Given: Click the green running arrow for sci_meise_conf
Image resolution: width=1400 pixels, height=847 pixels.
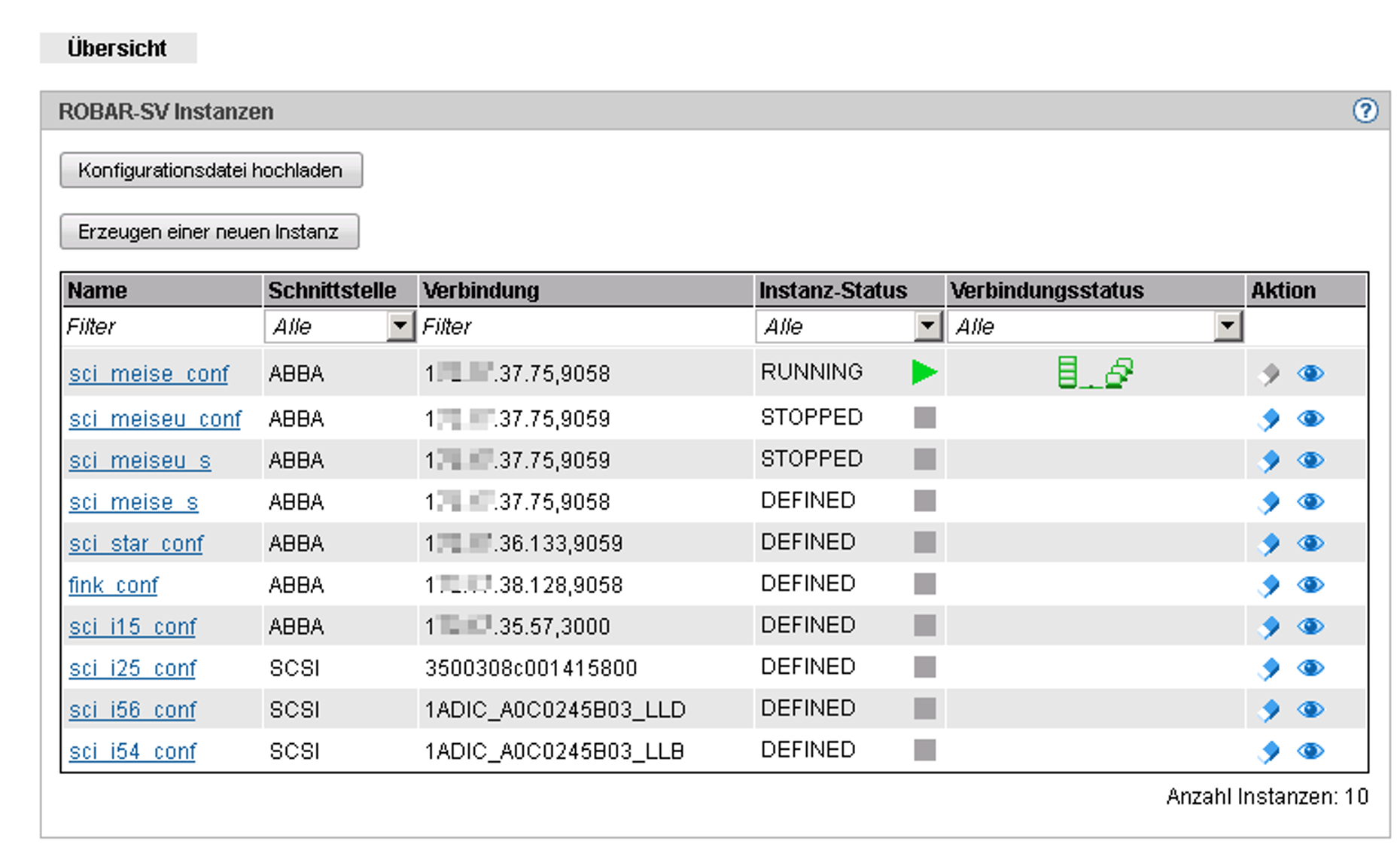Looking at the screenshot, I should pyautogui.click(x=924, y=372).
